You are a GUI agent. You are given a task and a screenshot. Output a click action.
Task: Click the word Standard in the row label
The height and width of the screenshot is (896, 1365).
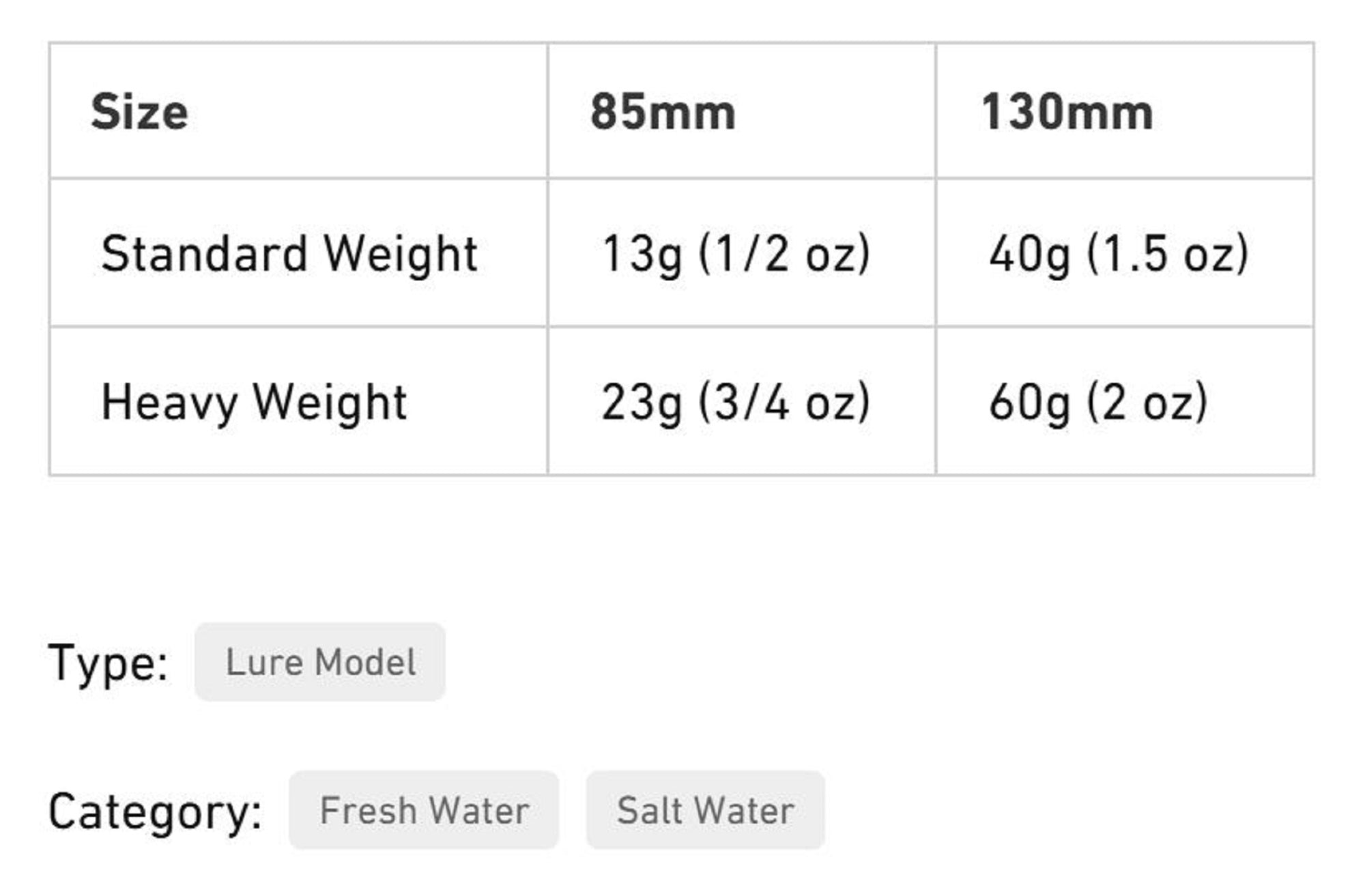coord(204,254)
